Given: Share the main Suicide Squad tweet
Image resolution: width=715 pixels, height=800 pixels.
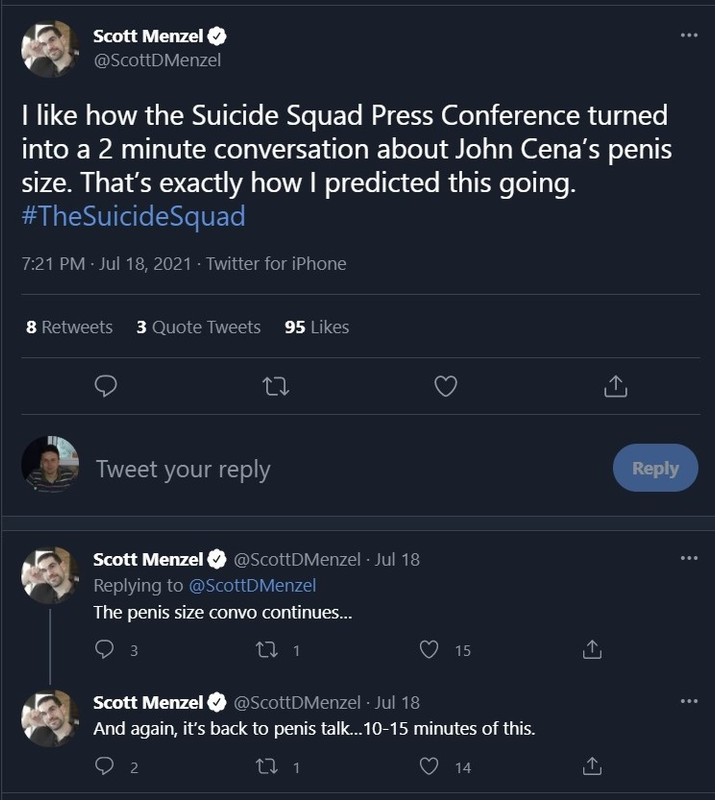Looking at the screenshot, I should pyautogui.click(x=618, y=385).
